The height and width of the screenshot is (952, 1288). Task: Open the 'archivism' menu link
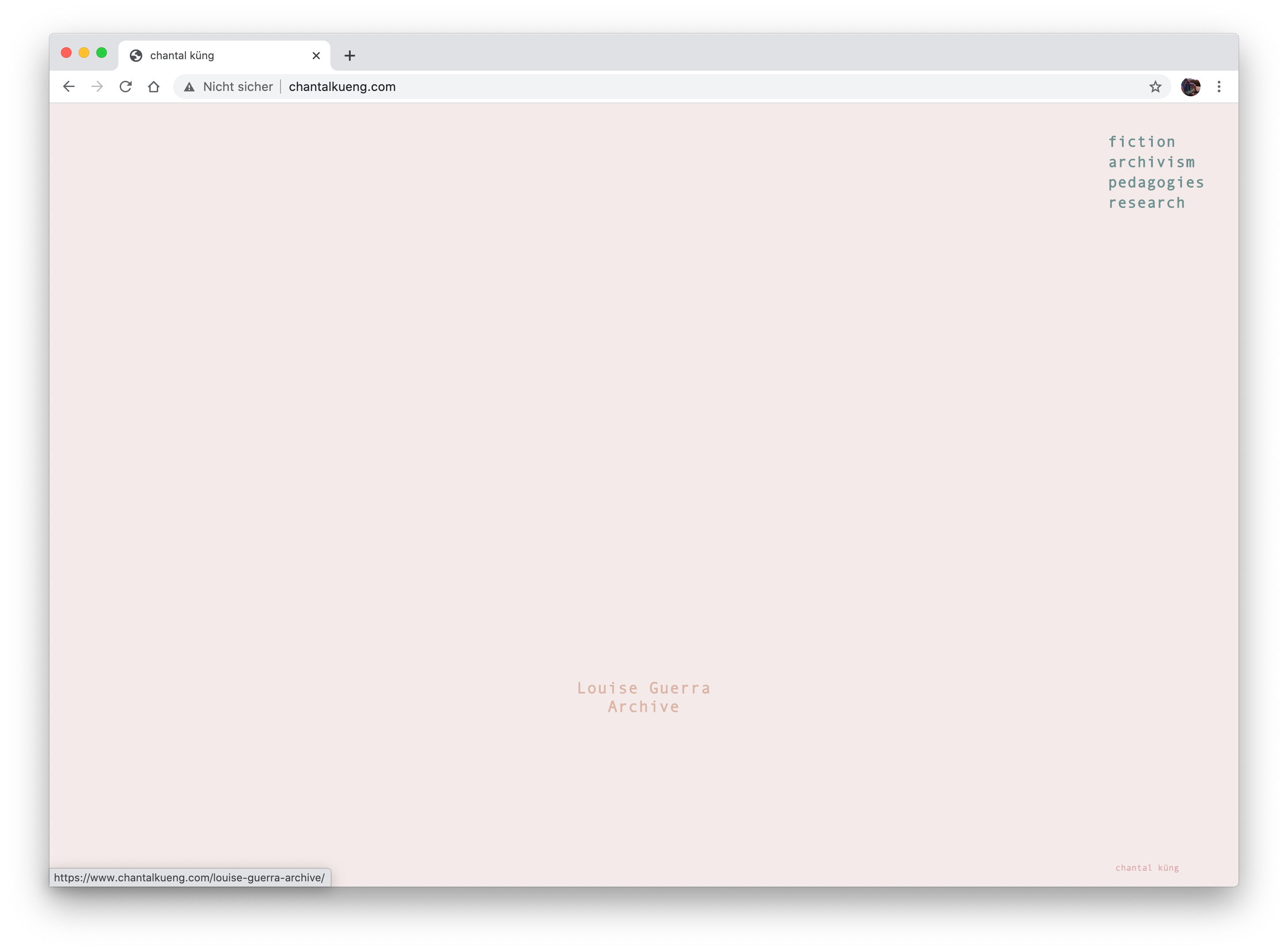tap(1151, 162)
